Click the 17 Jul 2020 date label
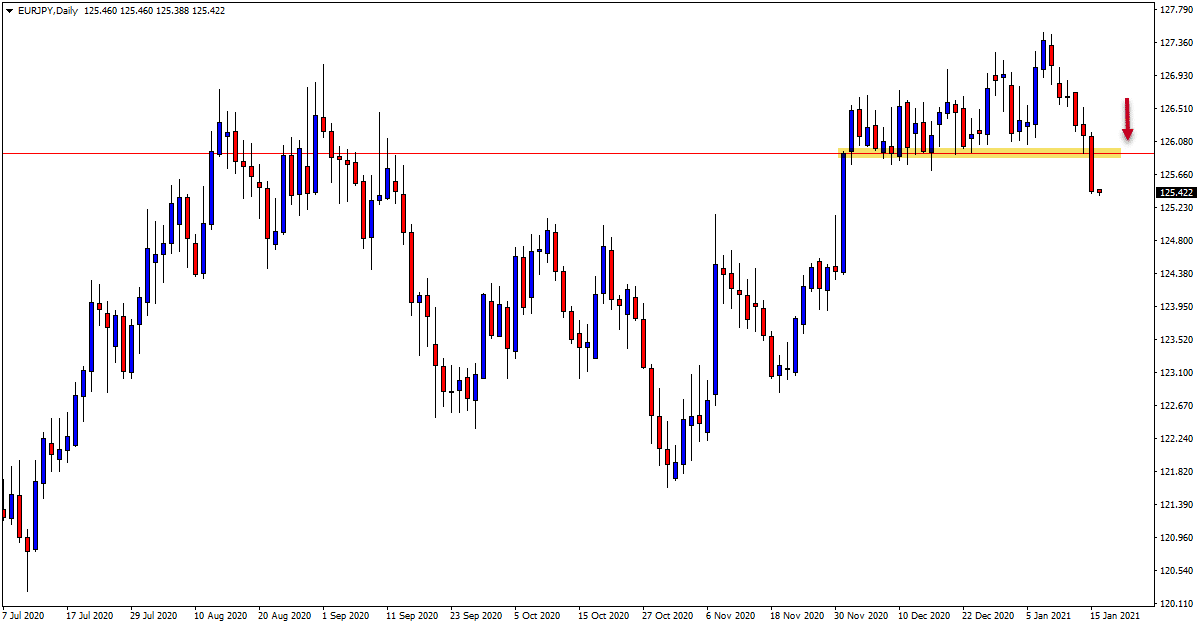The image size is (1200, 627). pyautogui.click(x=90, y=616)
